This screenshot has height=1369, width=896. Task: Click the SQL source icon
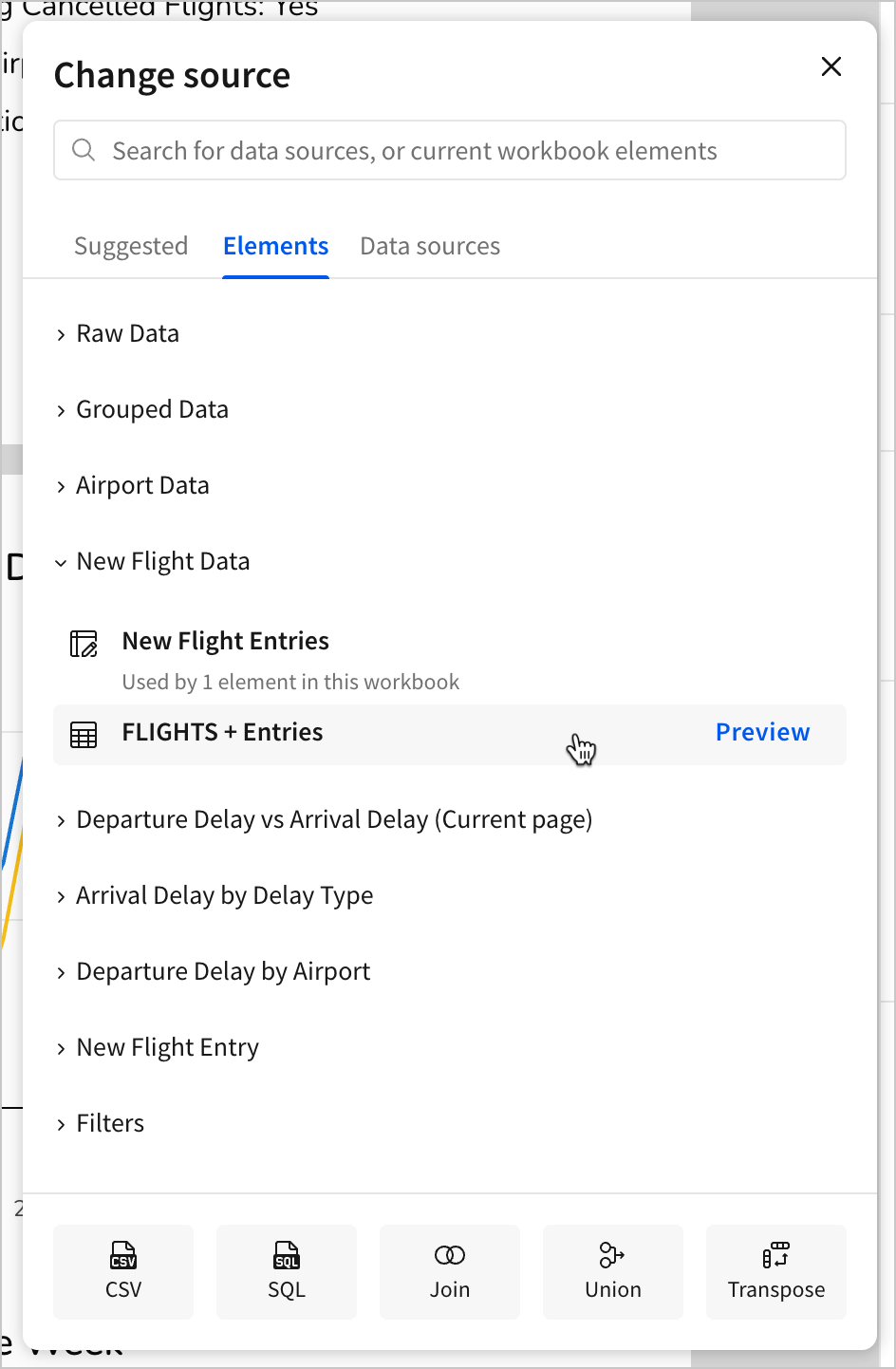[287, 1255]
